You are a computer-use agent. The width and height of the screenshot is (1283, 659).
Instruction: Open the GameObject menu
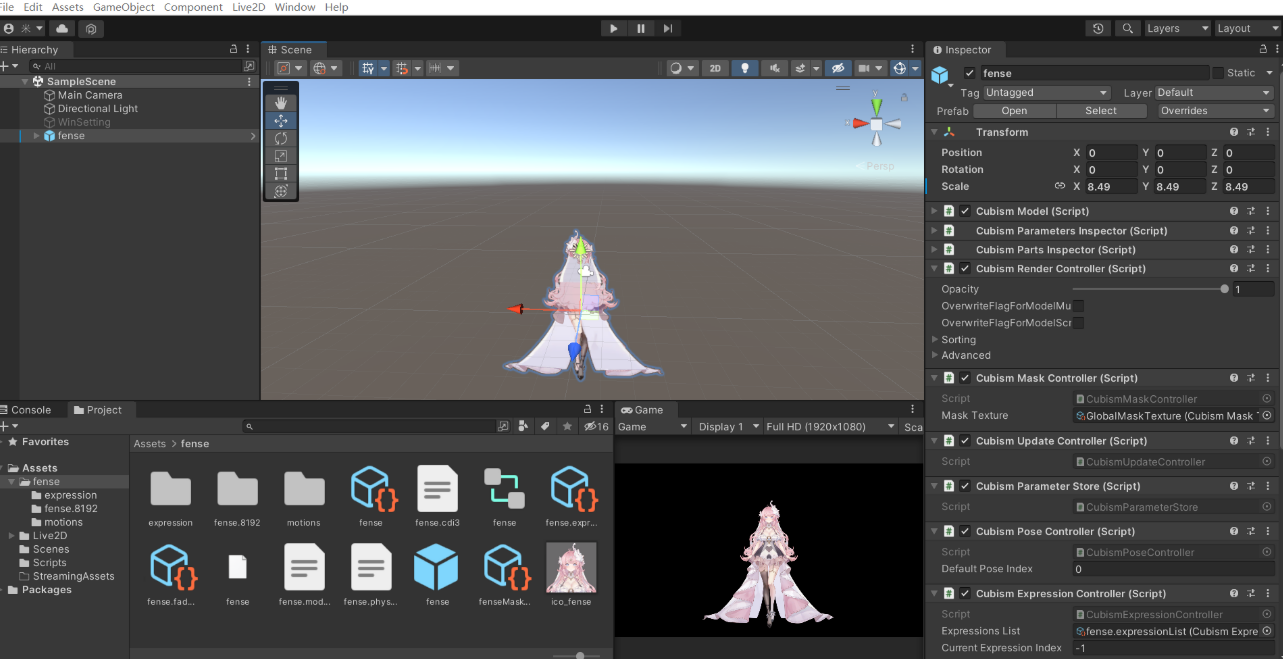coord(124,7)
